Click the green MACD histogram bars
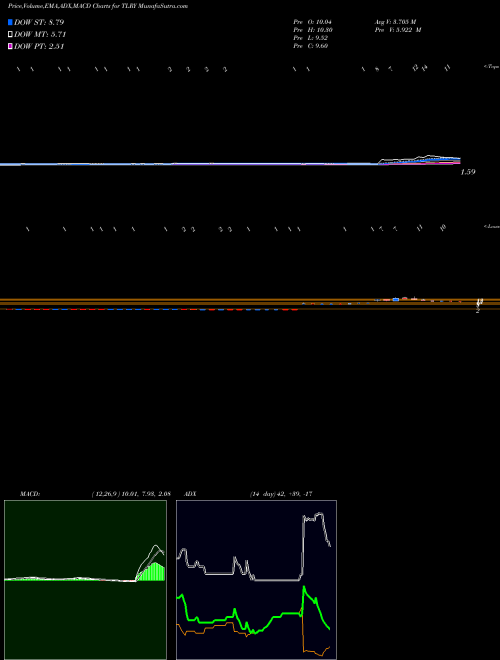The image size is (500, 660). pyautogui.click(x=152, y=572)
